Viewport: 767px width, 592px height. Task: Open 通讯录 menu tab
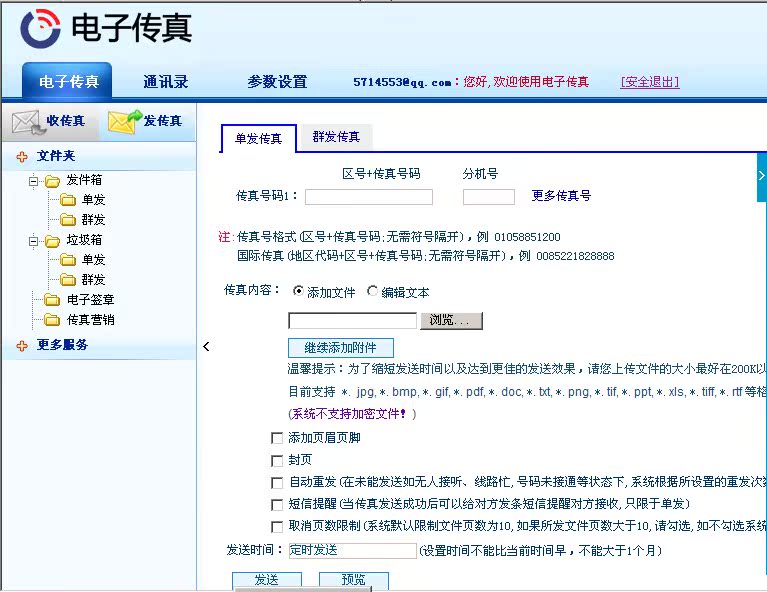click(x=166, y=82)
